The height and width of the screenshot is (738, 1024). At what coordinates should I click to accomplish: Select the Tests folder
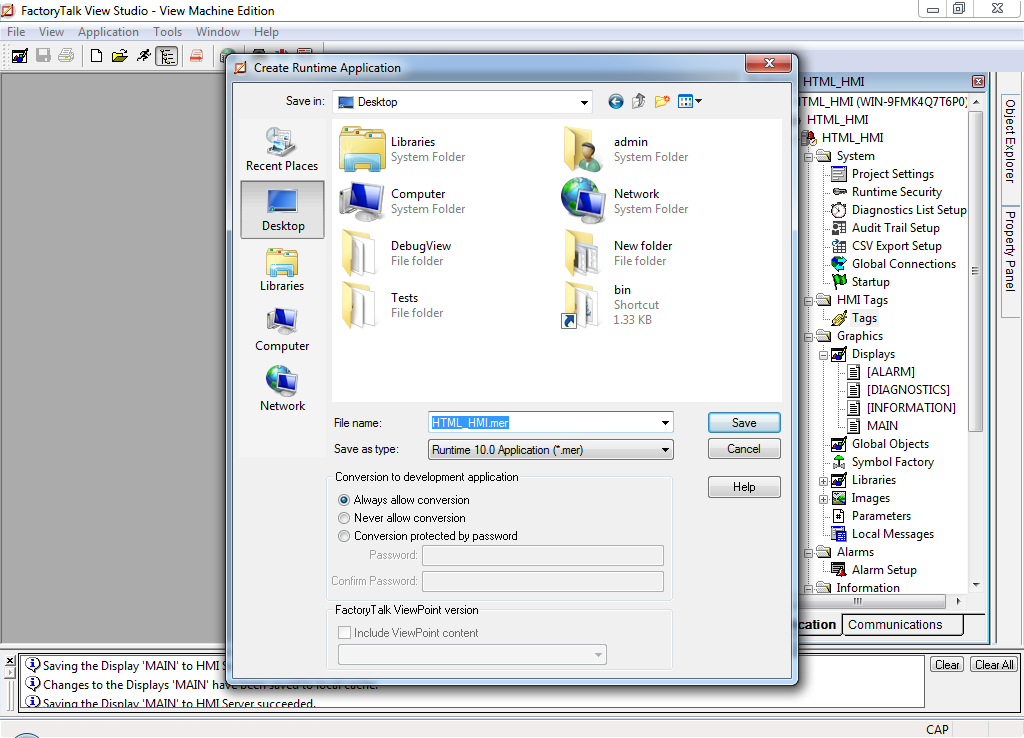click(392, 305)
